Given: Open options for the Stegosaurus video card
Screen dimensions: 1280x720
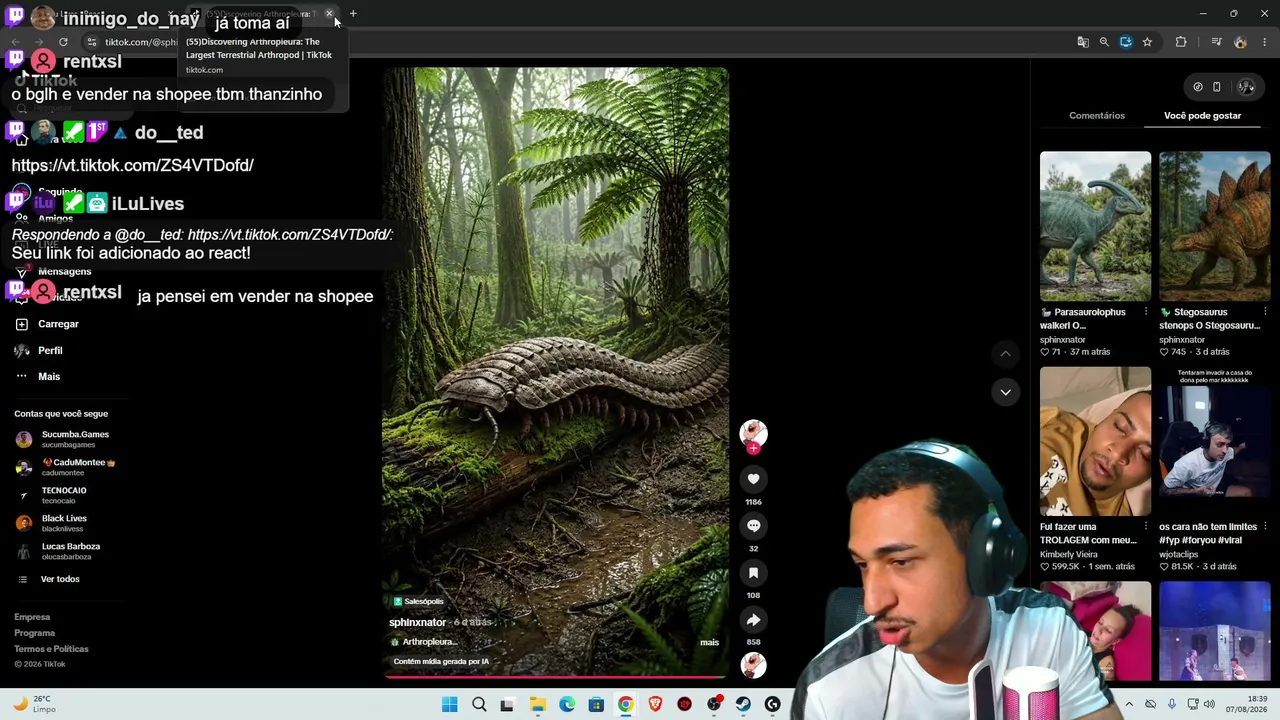Looking at the screenshot, I should click(1265, 312).
